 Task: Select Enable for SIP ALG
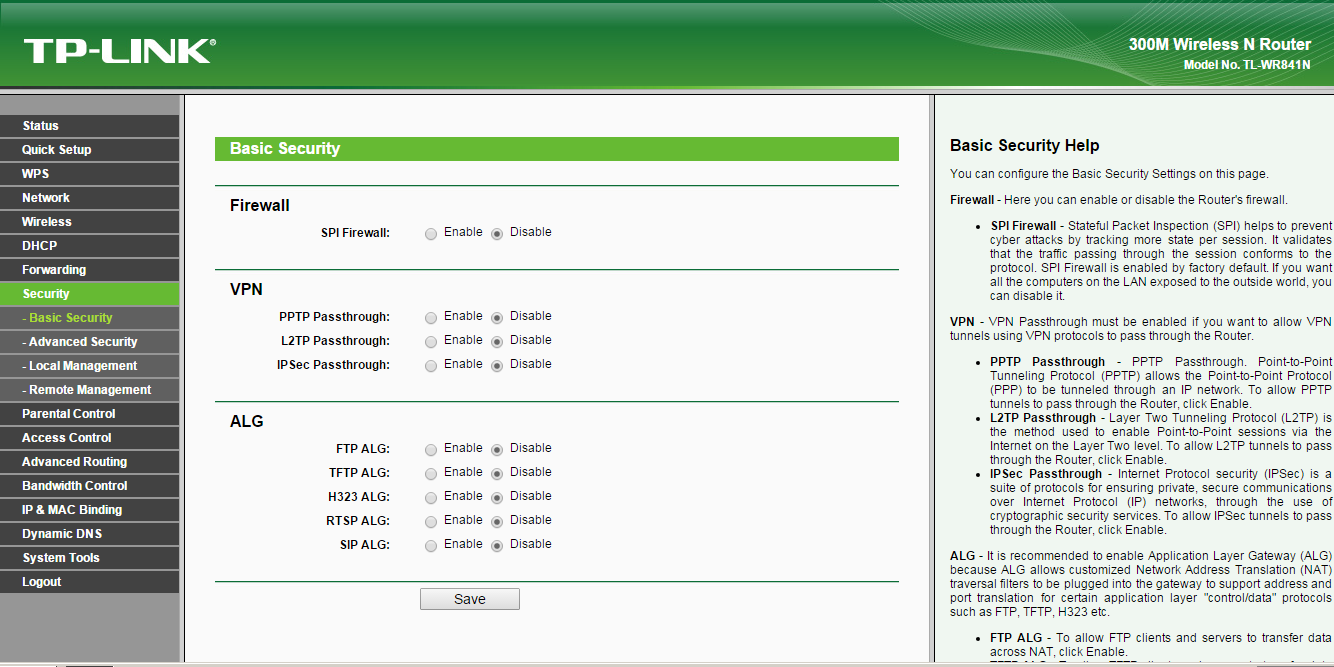pos(431,546)
